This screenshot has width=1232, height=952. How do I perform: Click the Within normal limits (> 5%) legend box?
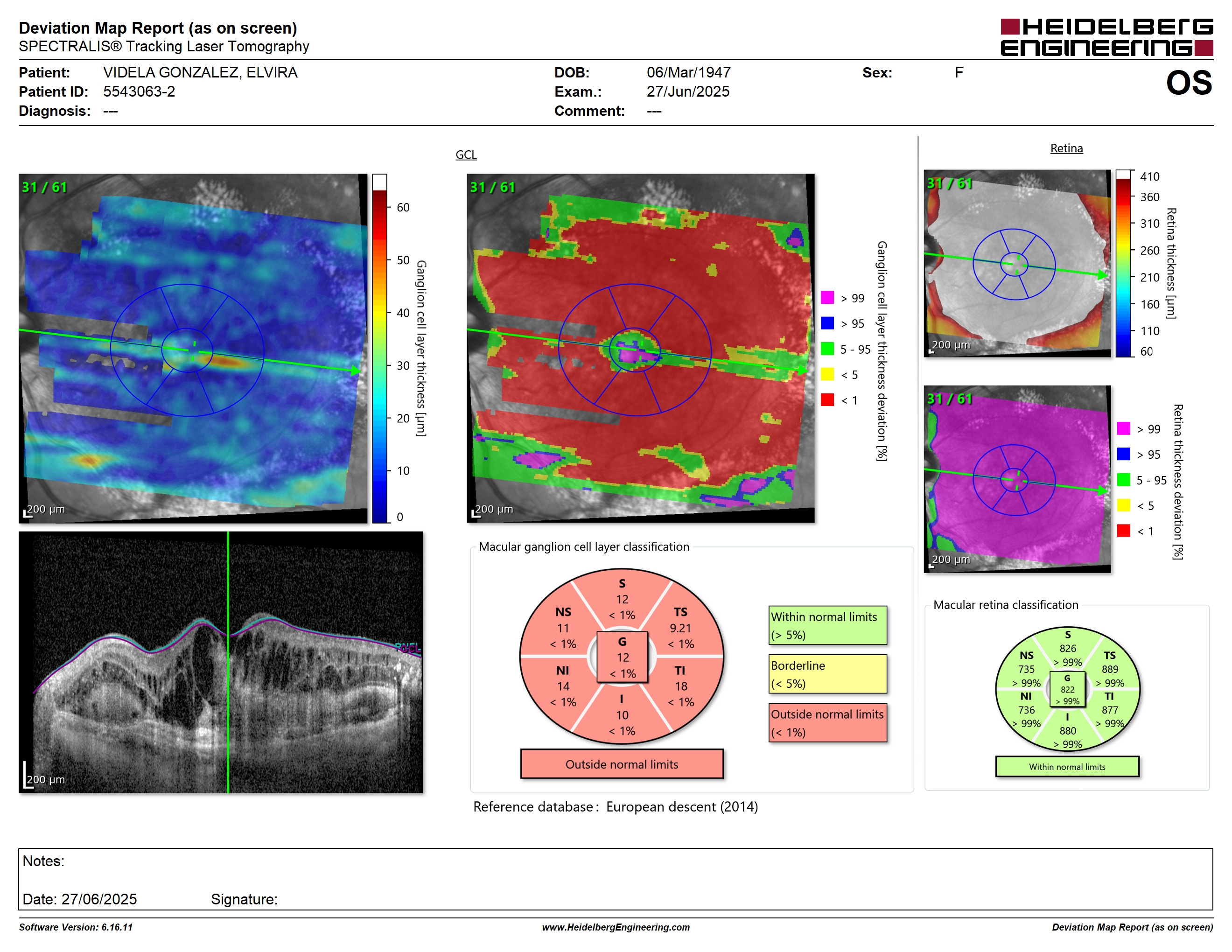tap(827, 625)
